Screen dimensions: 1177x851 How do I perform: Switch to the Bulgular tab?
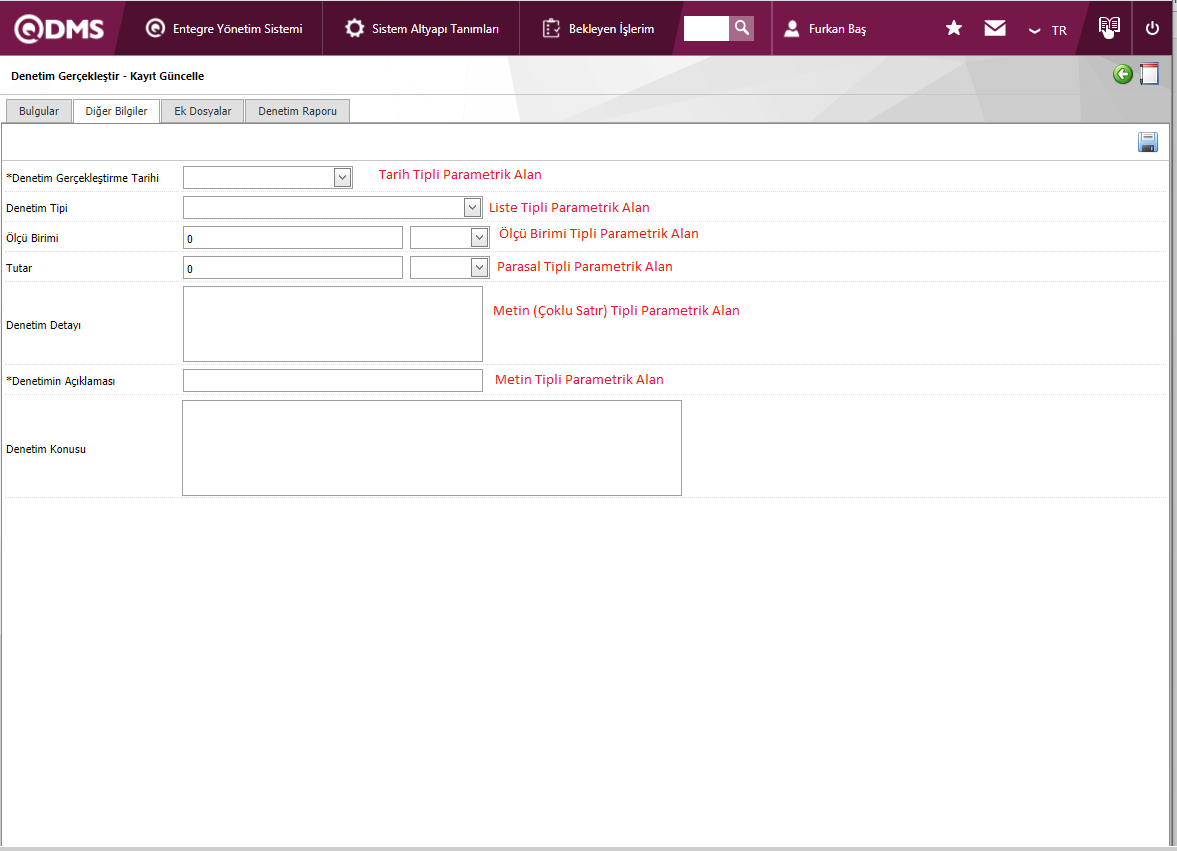click(x=39, y=111)
